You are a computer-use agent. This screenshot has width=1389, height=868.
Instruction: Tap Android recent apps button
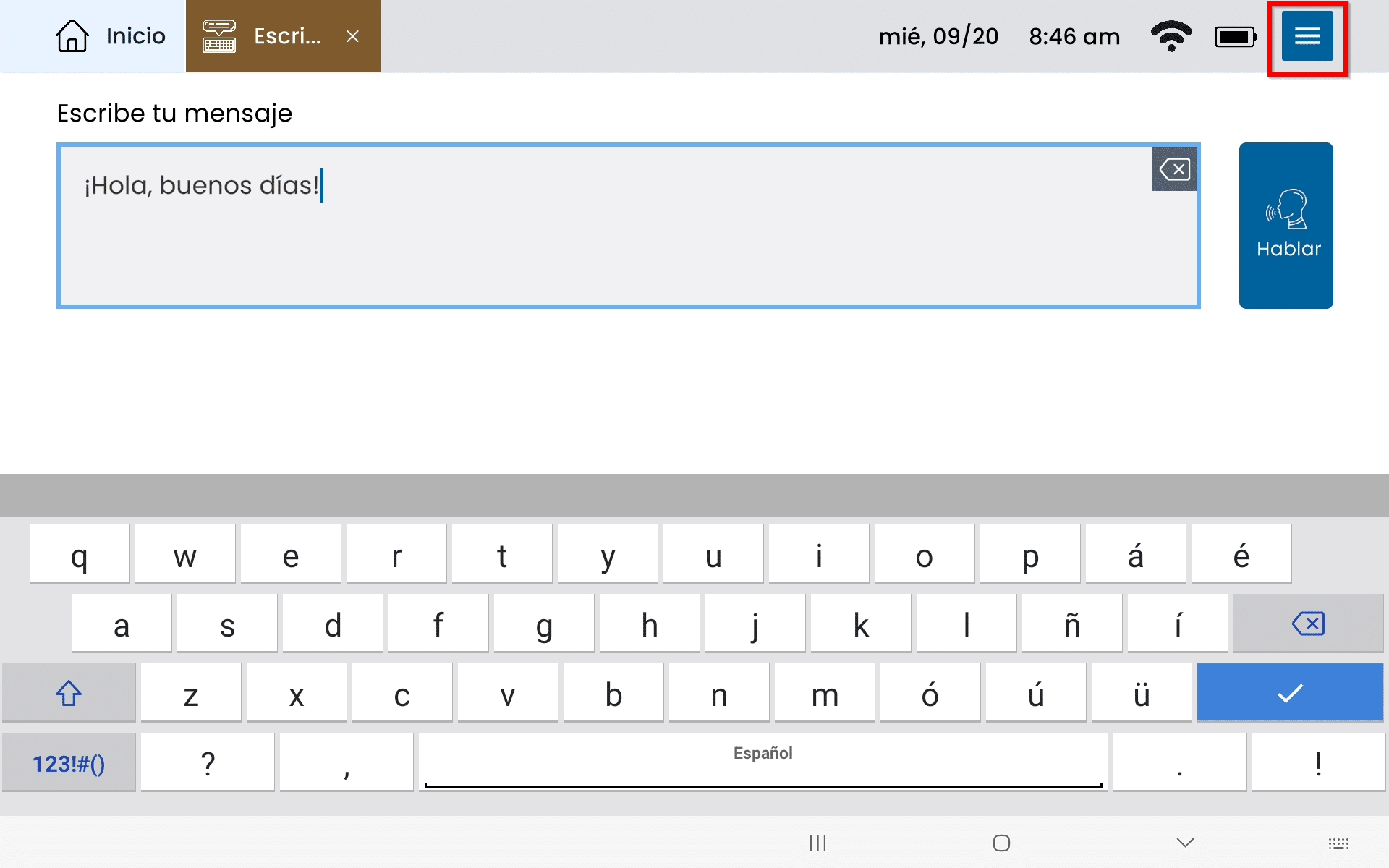[x=817, y=843]
